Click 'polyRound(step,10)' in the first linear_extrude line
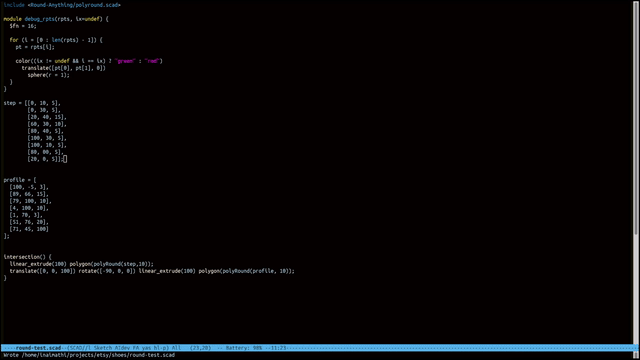 (121, 264)
